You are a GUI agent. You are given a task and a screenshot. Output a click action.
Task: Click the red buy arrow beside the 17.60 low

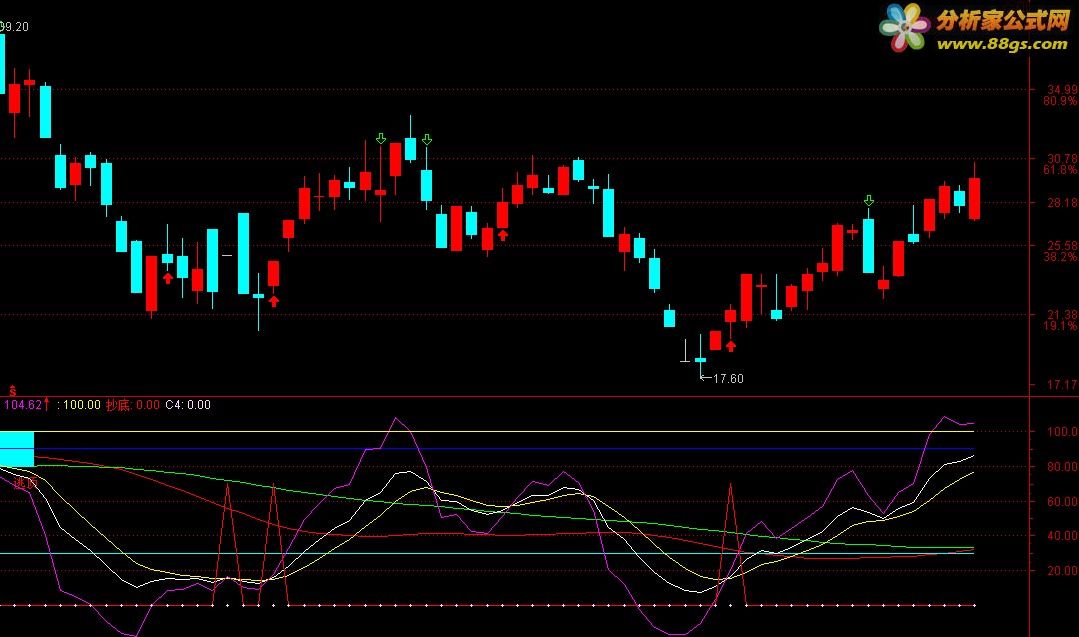pos(731,346)
